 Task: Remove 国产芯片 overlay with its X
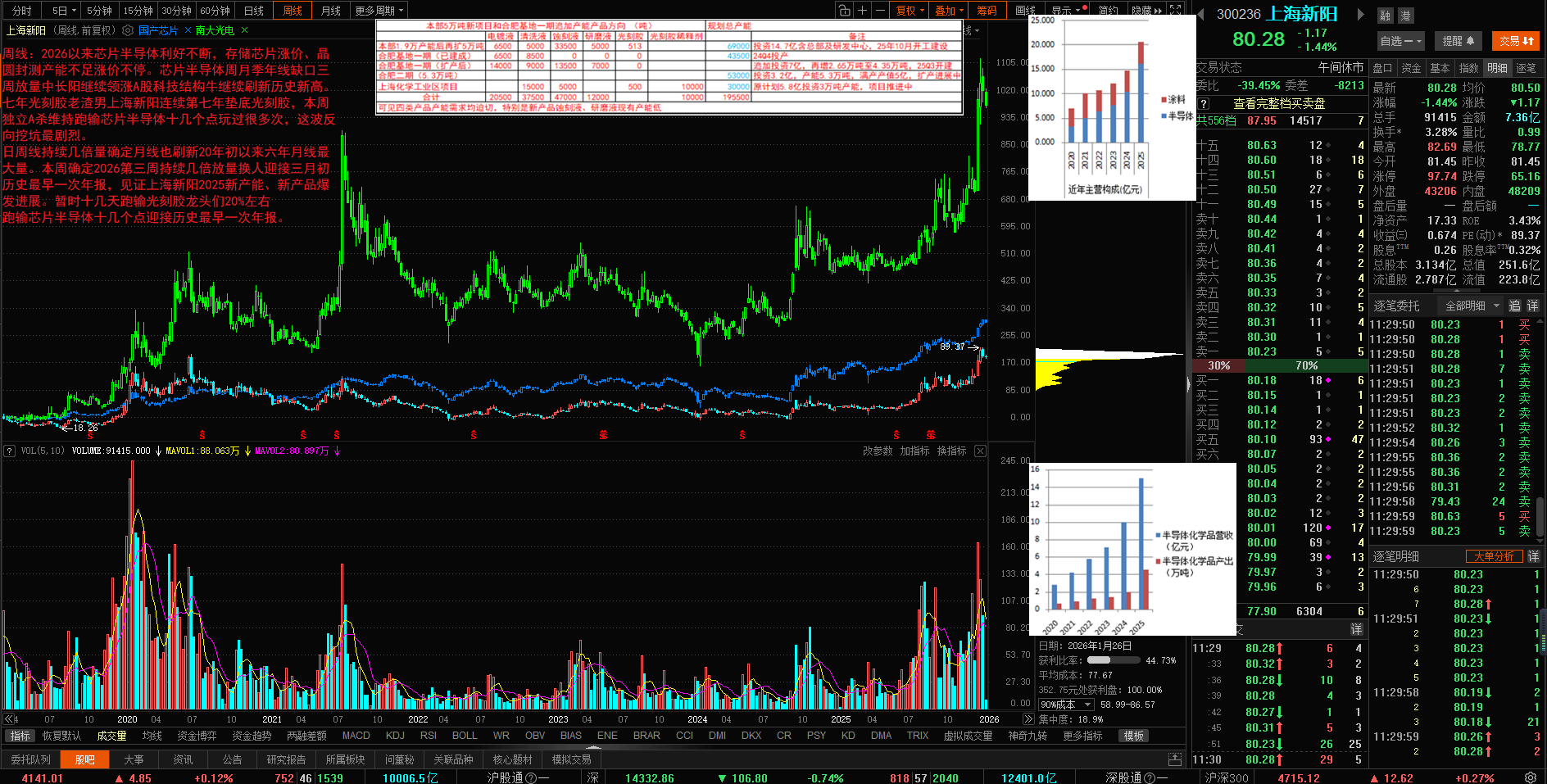pos(188,30)
